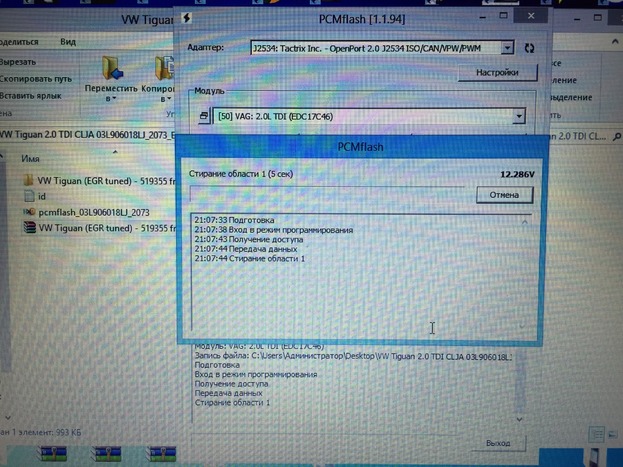
Task: Switch Explorer to large icons view via status bar
Action: point(612,432)
